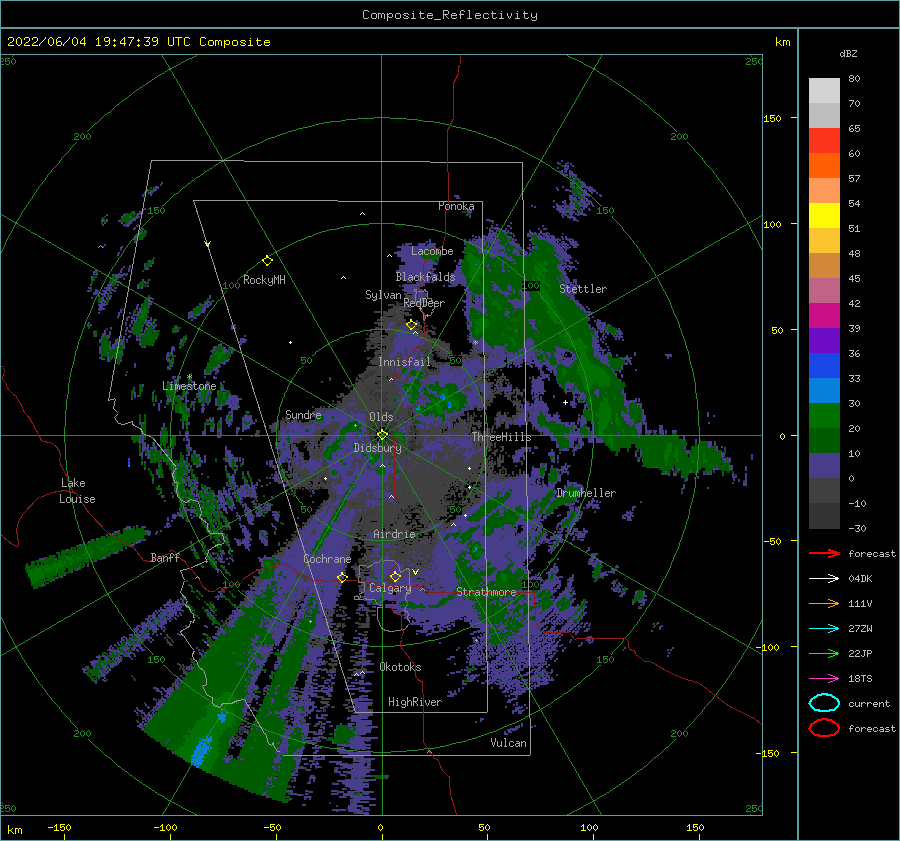Select the light grey 70-80 dBZ swatch
900x841 pixels.
coord(824,91)
